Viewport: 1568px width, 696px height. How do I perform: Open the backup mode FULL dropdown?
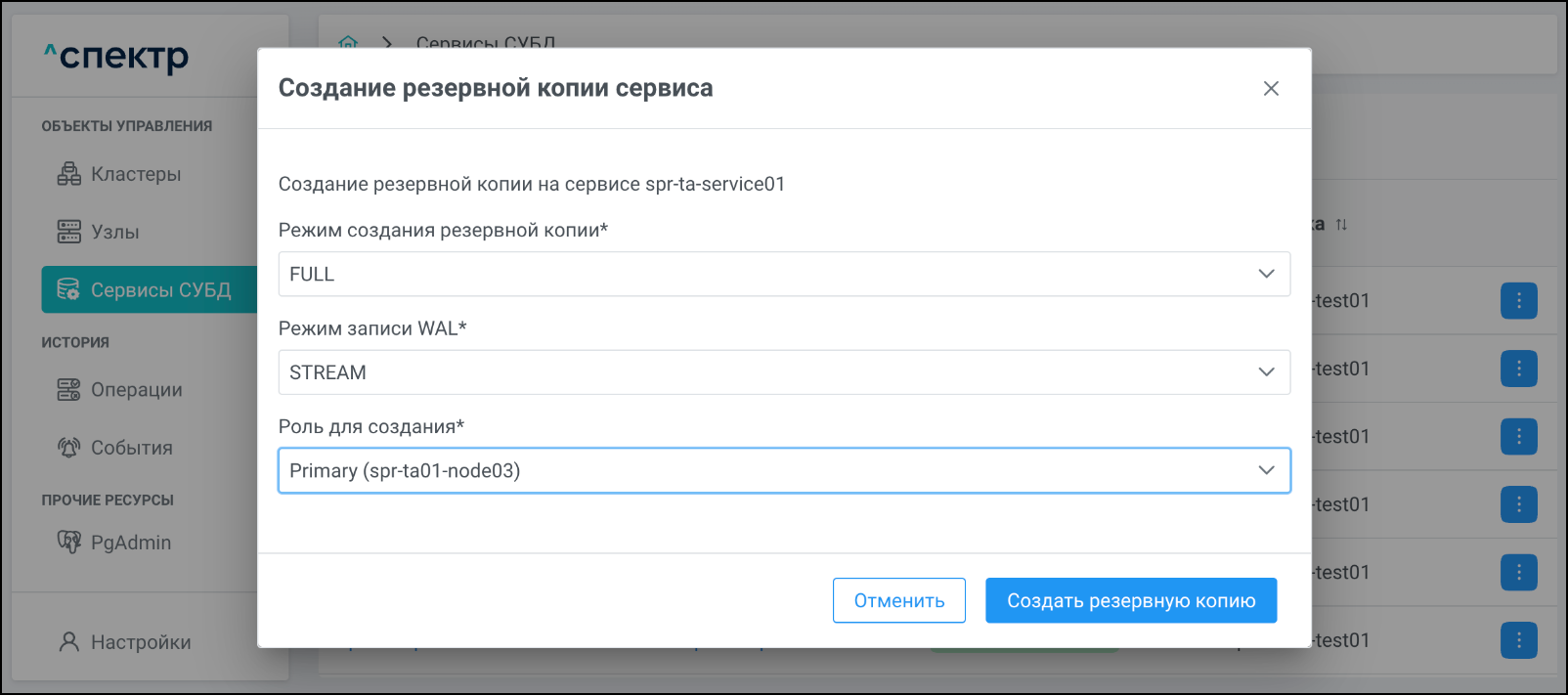(x=783, y=275)
